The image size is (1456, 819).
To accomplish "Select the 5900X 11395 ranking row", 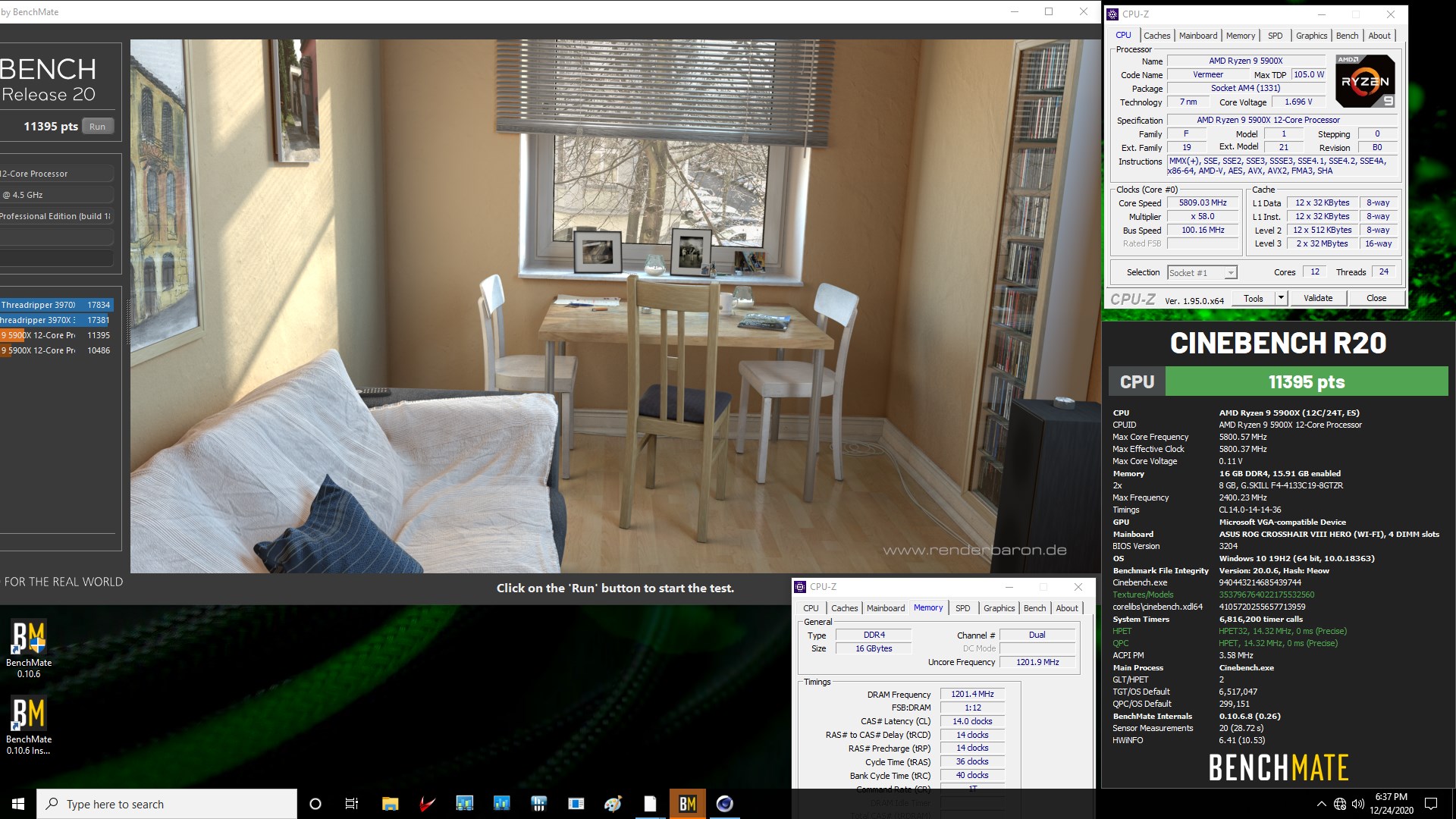I will 57,335.
